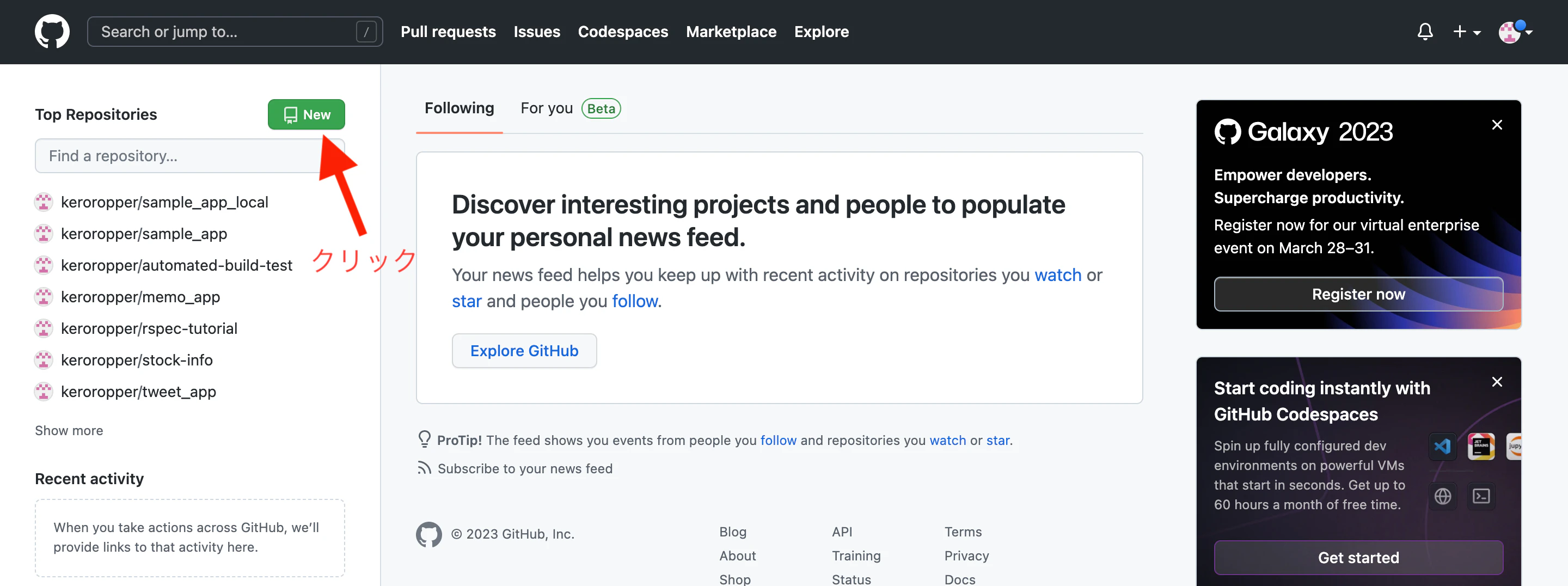
Task: Dismiss the Galaxy 2023 banner
Action: [1497, 125]
